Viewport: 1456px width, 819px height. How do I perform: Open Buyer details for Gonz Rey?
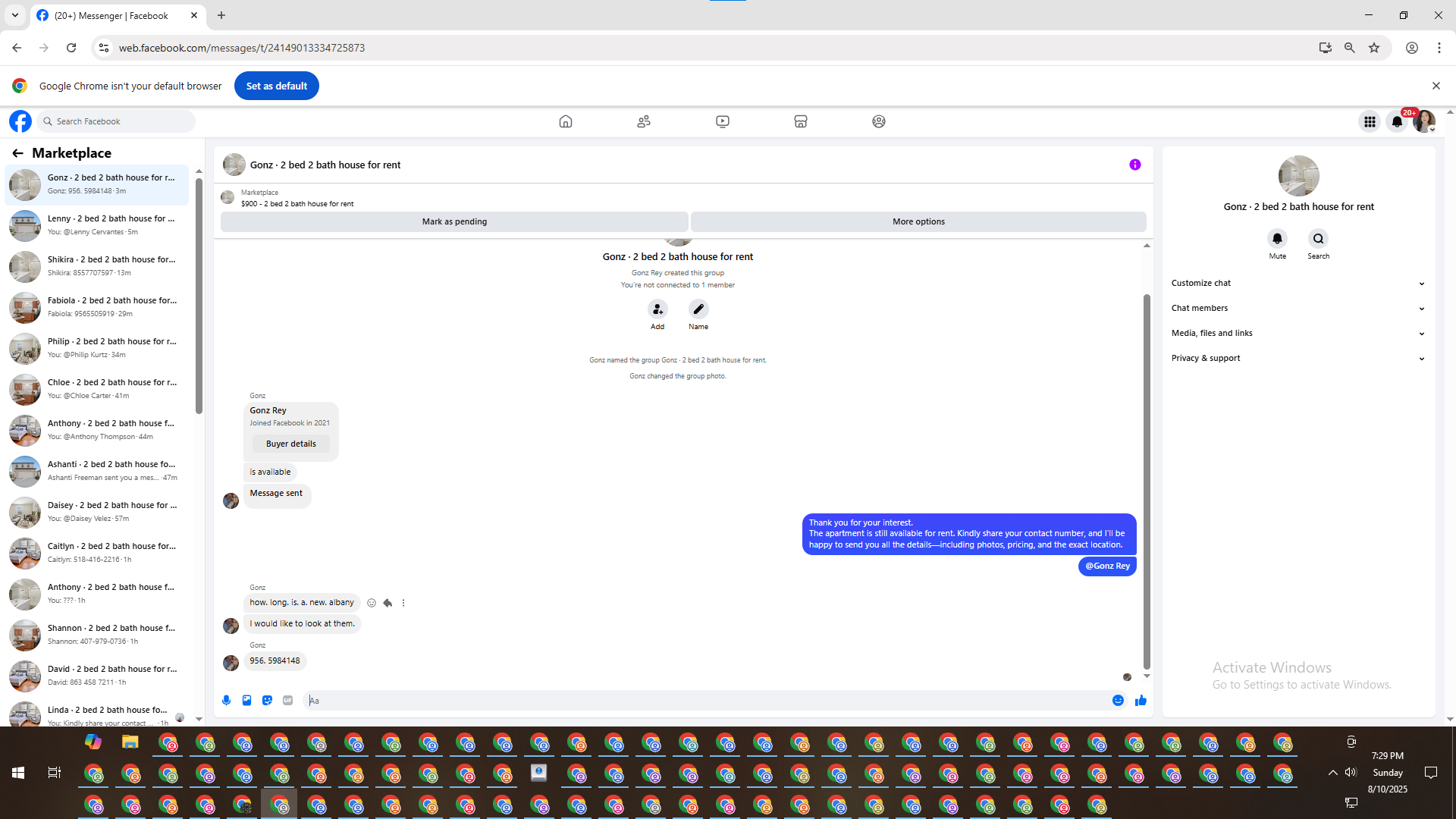coord(290,444)
